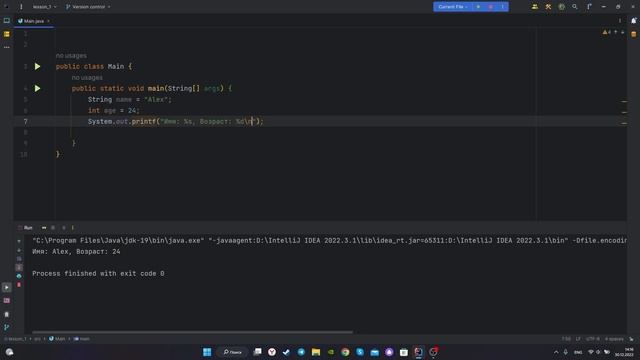Open the Run tool window sidebar icon

coord(7,287)
